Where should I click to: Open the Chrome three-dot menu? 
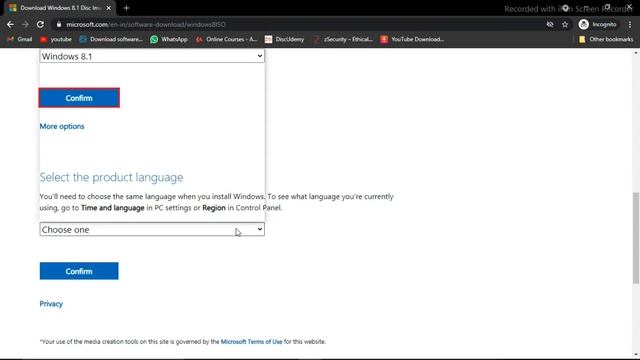click(x=630, y=24)
